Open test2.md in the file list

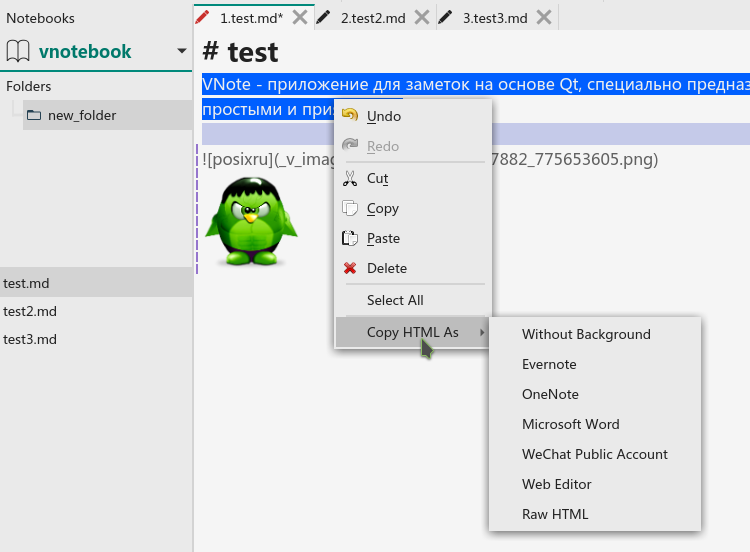click(x=96, y=311)
